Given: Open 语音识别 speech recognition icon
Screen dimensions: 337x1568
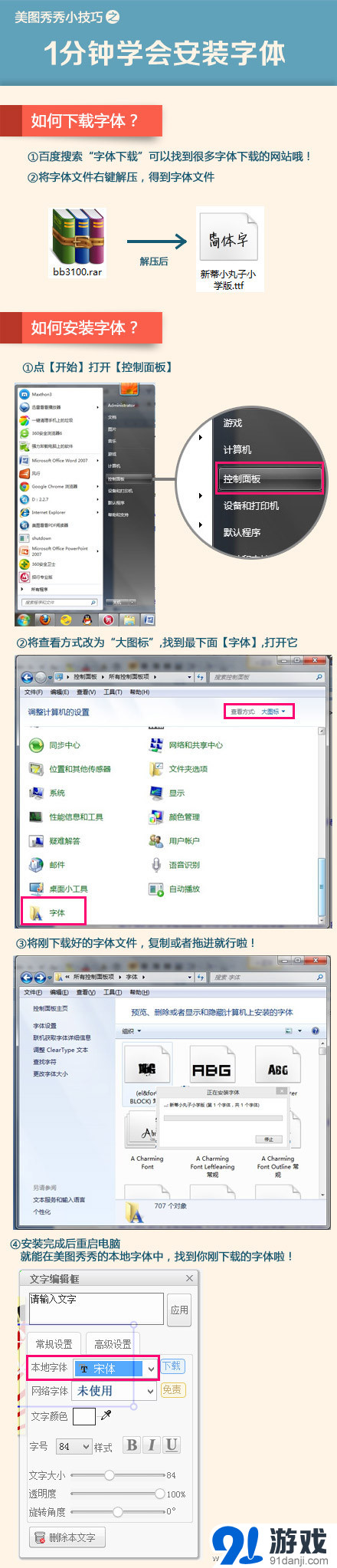Looking at the screenshot, I should coord(156,865).
